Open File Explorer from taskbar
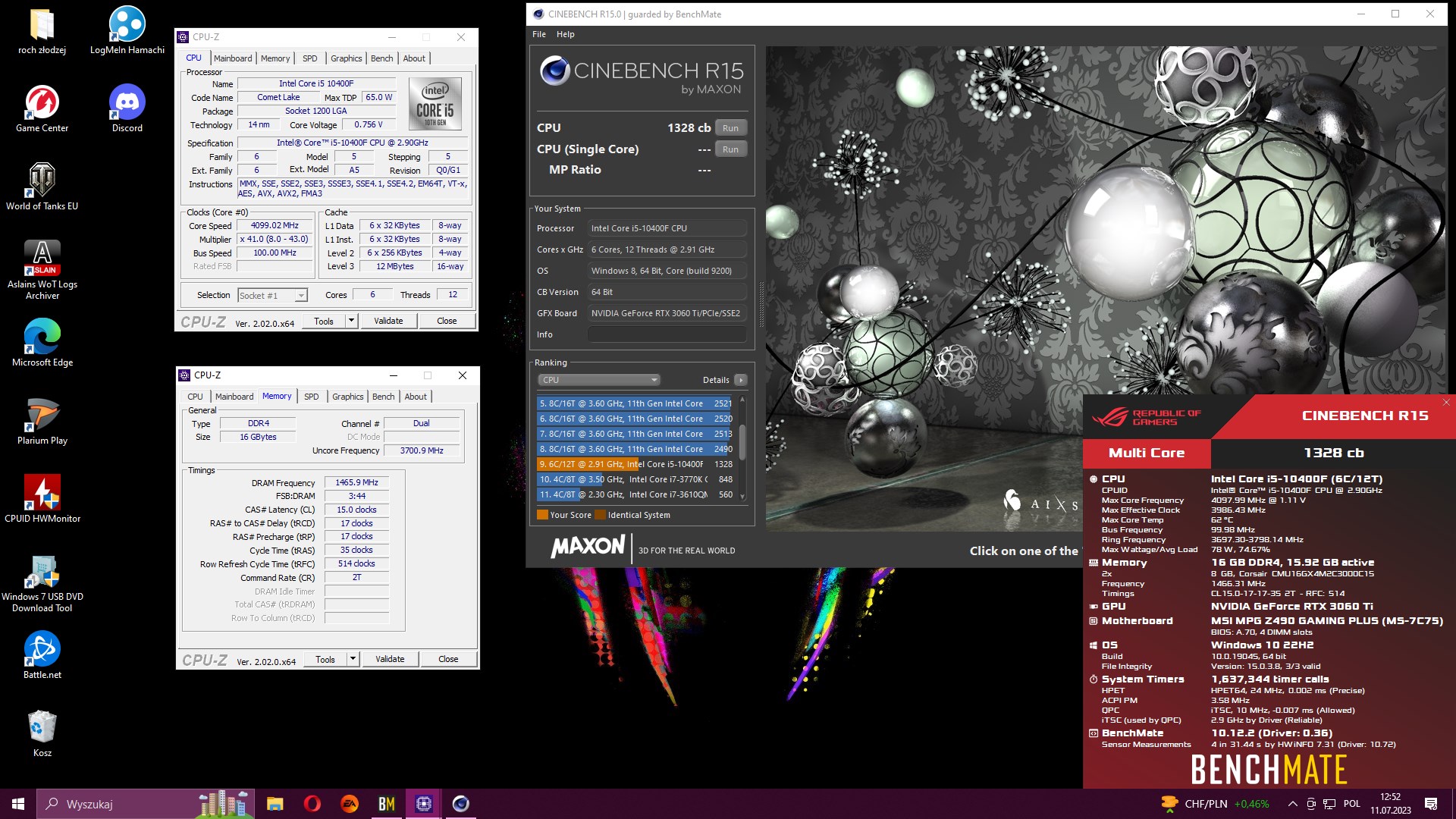1456x819 pixels. pos(275,804)
